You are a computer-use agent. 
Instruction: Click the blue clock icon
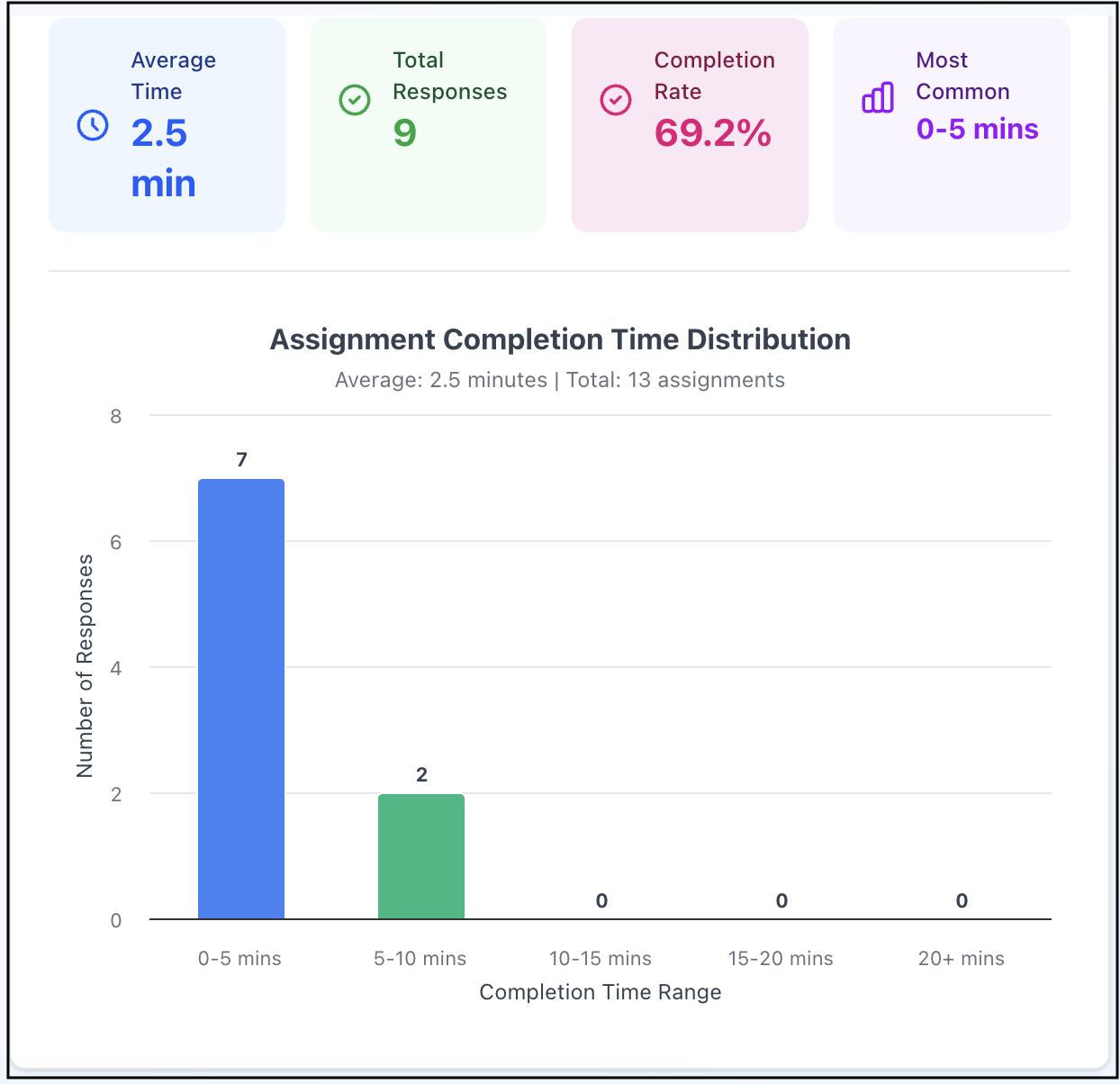coord(93,125)
